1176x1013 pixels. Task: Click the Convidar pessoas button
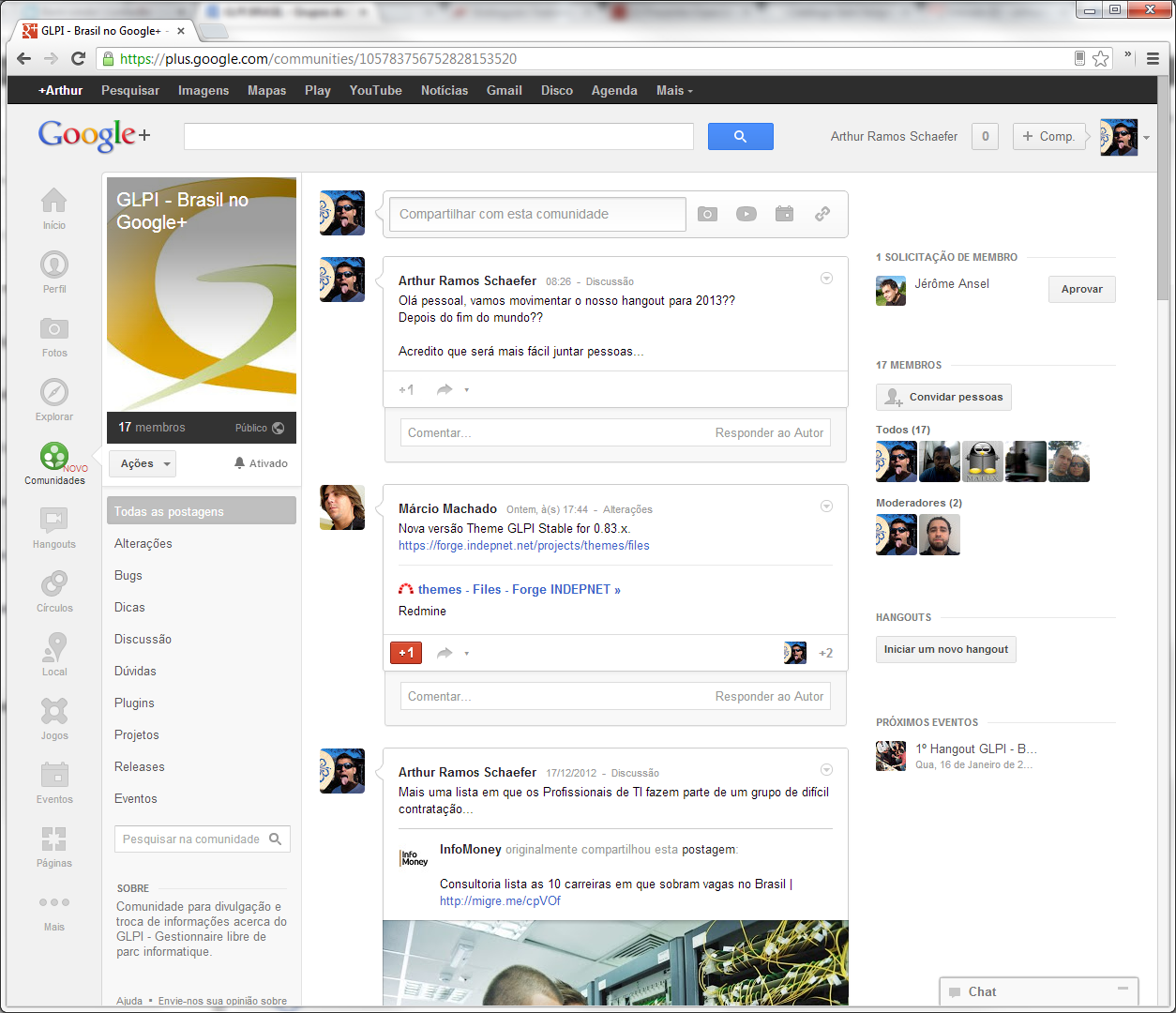click(943, 397)
